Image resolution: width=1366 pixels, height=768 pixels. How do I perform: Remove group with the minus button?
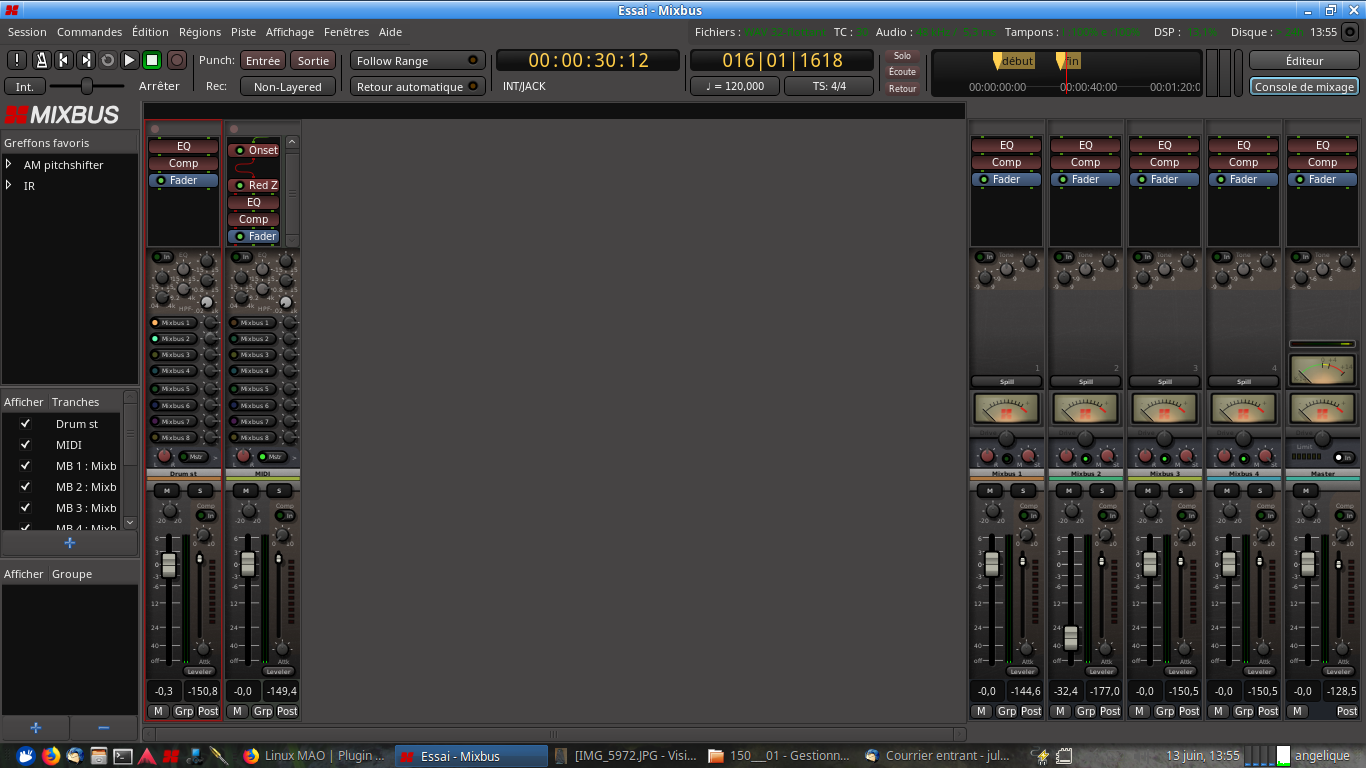[x=103, y=728]
